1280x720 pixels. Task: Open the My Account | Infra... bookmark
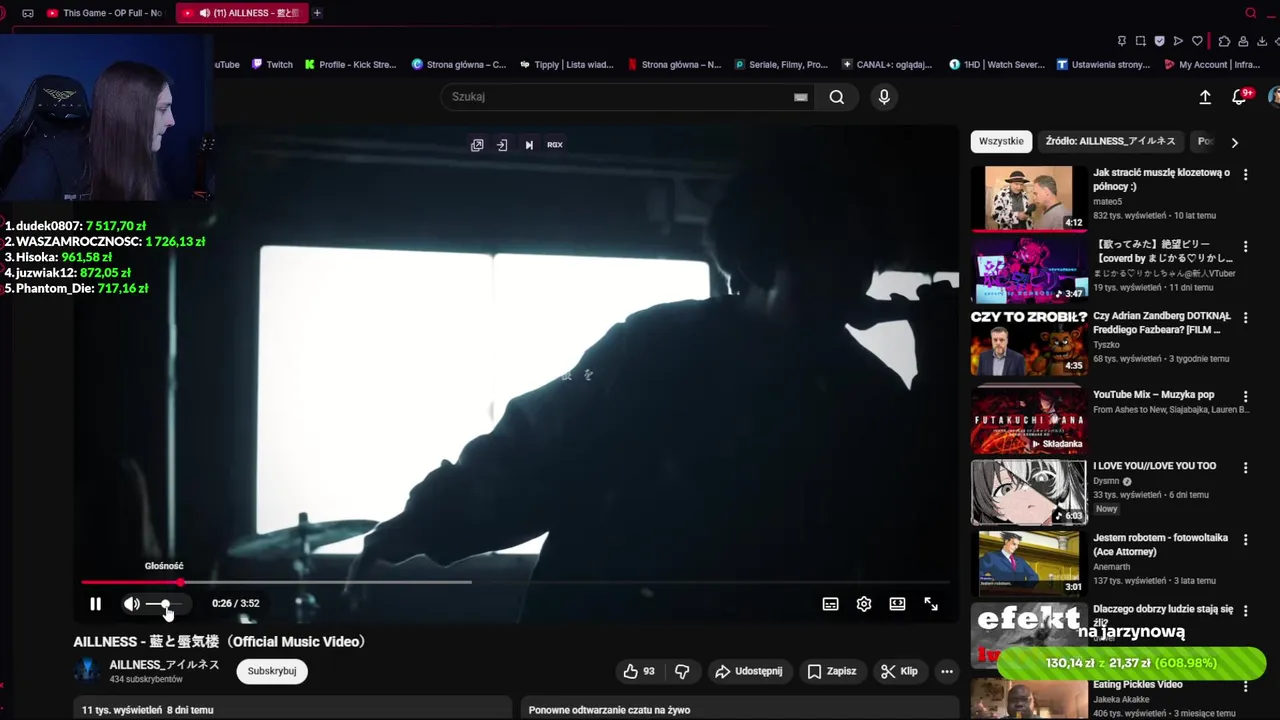point(1212,64)
